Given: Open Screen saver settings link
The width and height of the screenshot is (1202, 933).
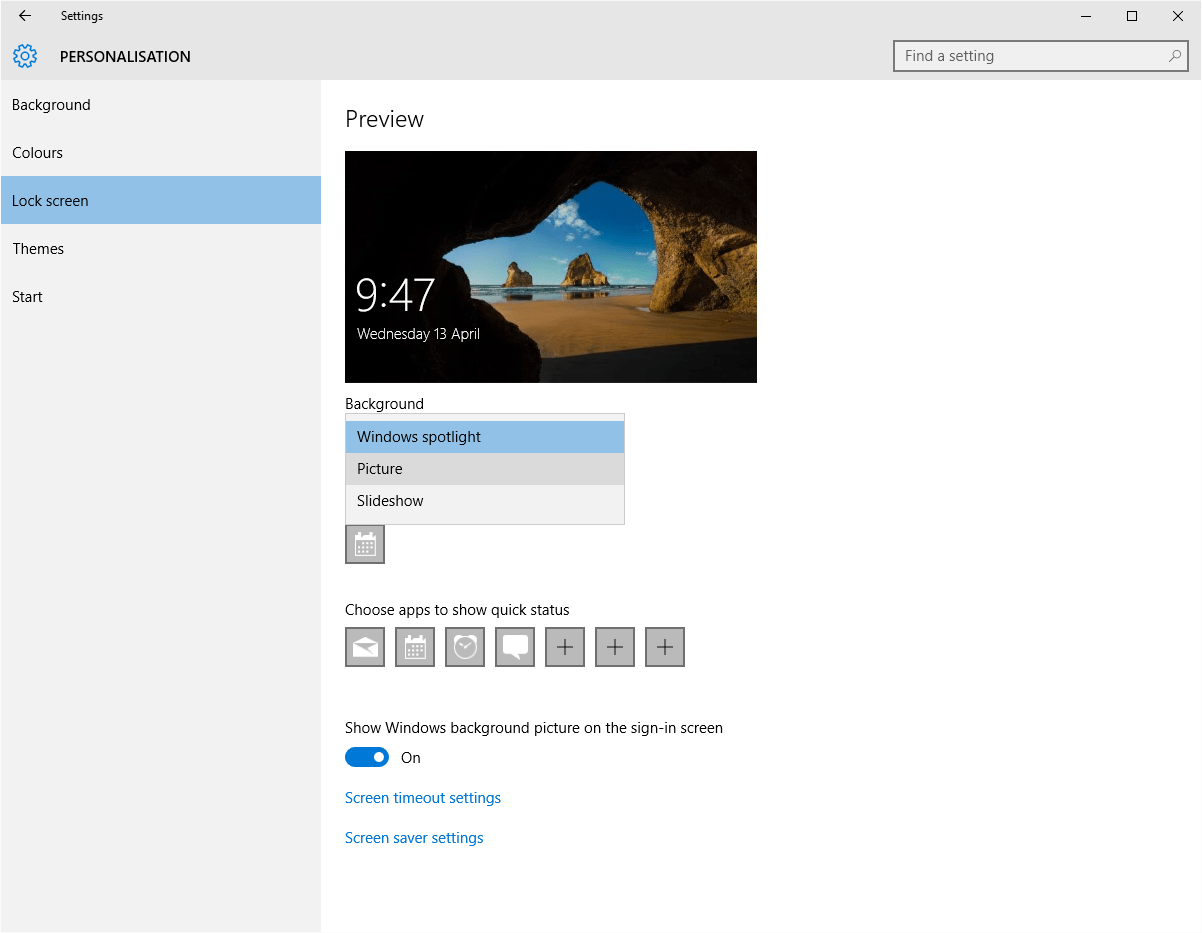Looking at the screenshot, I should 414,838.
